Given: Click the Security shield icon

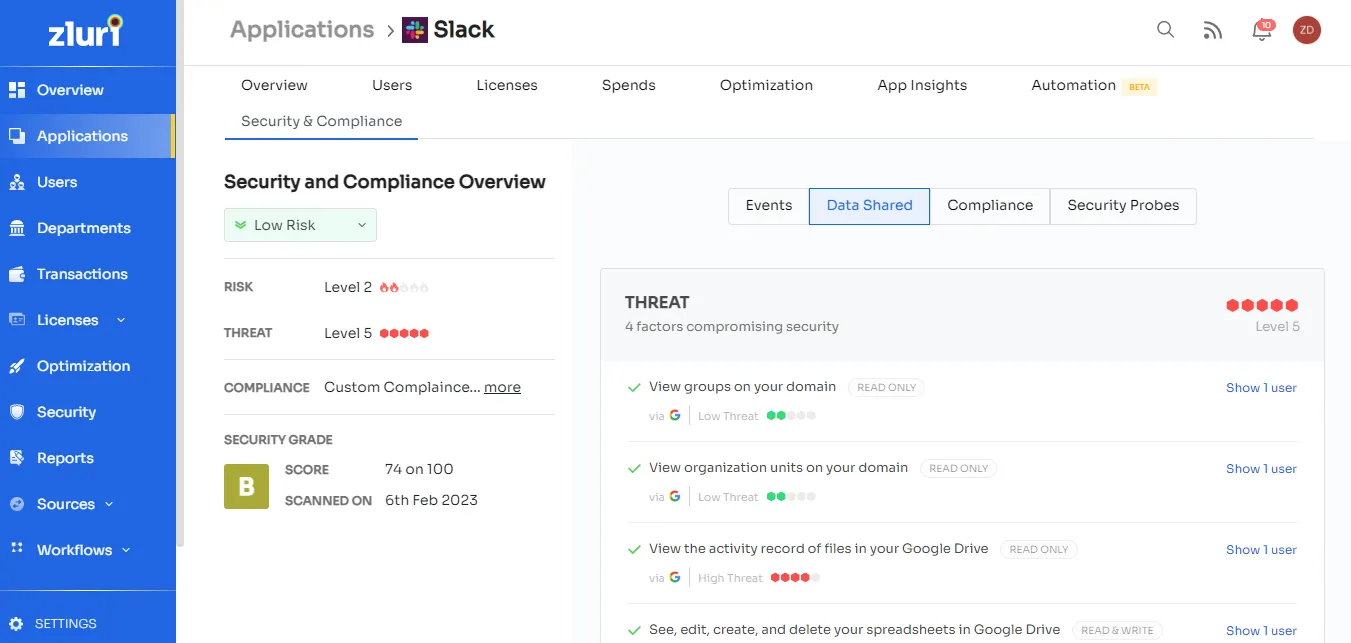Looking at the screenshot, I should [x=17, y=412].
